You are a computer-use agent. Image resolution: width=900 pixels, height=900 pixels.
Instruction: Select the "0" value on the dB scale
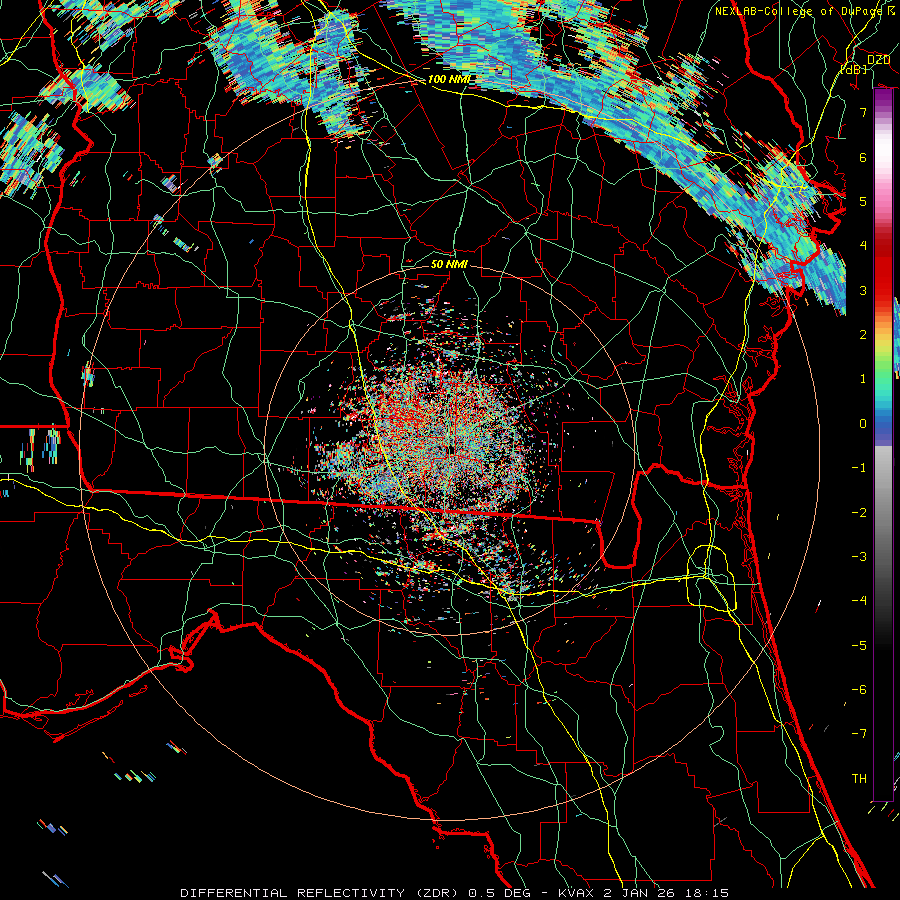863,424
